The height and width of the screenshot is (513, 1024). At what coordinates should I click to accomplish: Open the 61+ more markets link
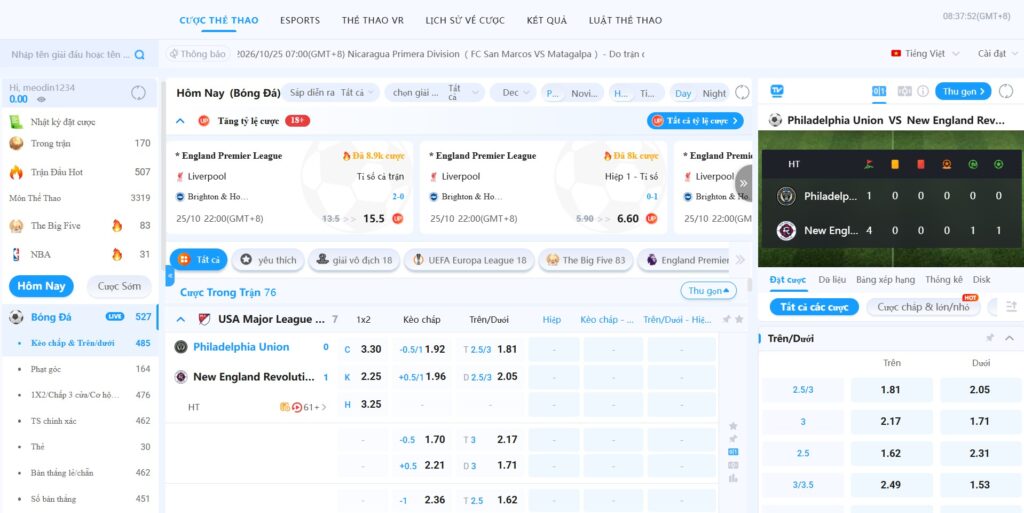click(x=314, y=407)
